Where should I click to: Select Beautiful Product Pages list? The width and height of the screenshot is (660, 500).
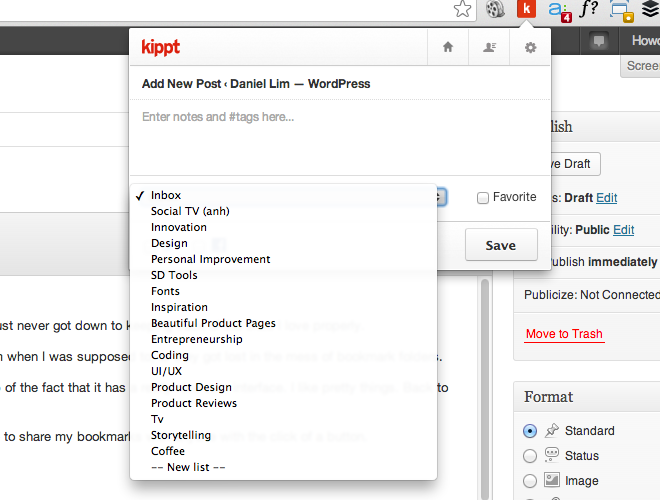click(x=283, y=323)
